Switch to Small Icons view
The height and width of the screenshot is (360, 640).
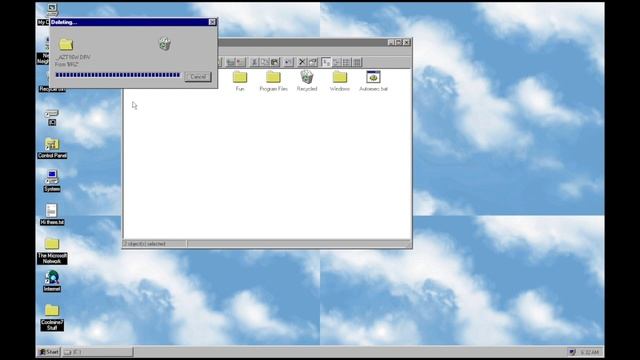coord(336,62)
